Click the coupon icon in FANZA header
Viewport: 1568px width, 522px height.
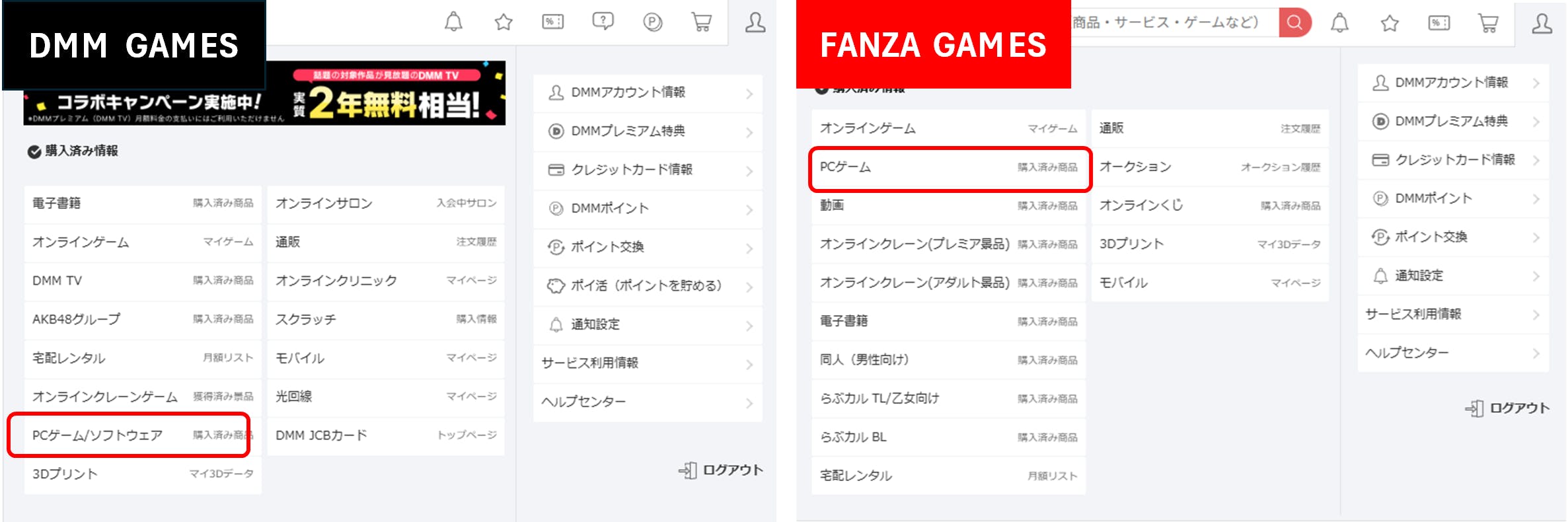pyautogui.click(x=1438, y=23)
